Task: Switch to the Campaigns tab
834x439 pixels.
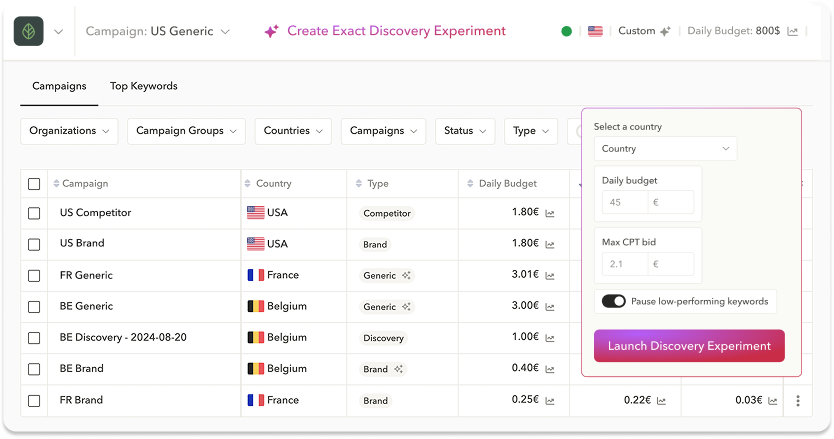Action: coord(59,86)
